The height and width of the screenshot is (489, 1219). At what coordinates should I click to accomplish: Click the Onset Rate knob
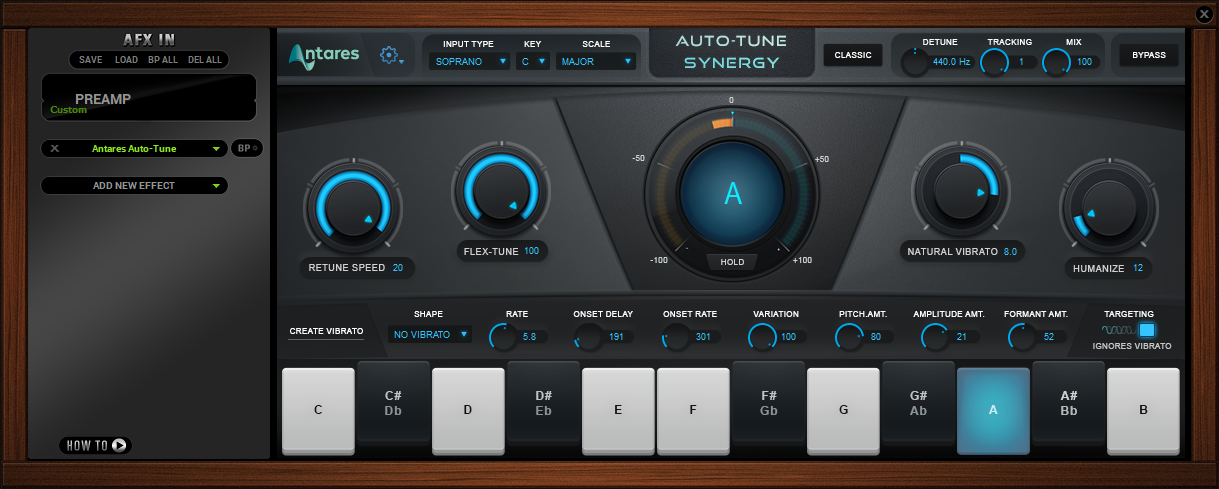(x=676, y=337)
